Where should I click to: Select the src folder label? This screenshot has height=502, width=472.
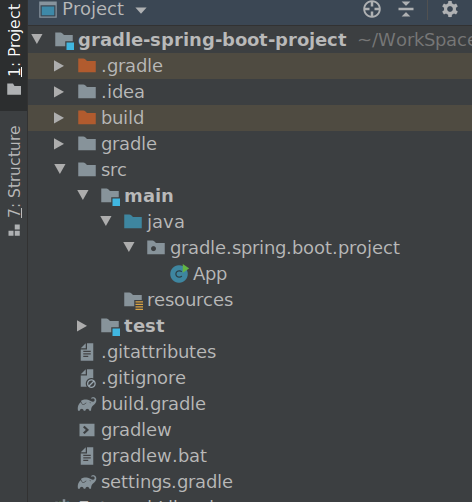[114, 170]
